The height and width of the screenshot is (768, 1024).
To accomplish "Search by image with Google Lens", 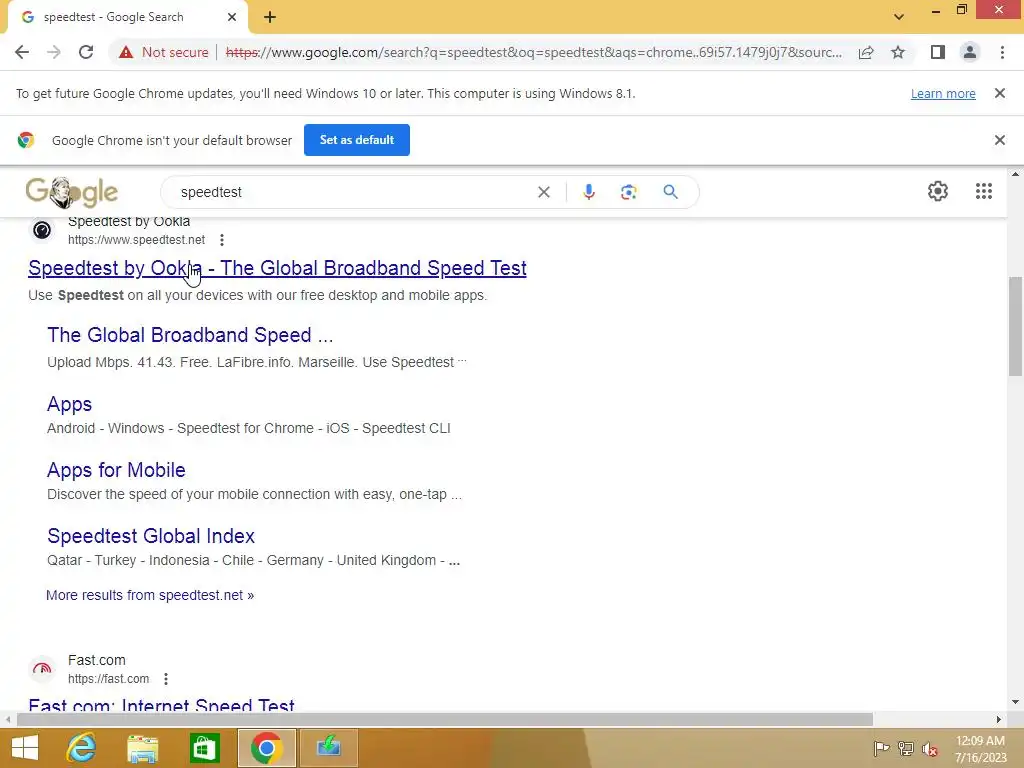I will 628,192.
